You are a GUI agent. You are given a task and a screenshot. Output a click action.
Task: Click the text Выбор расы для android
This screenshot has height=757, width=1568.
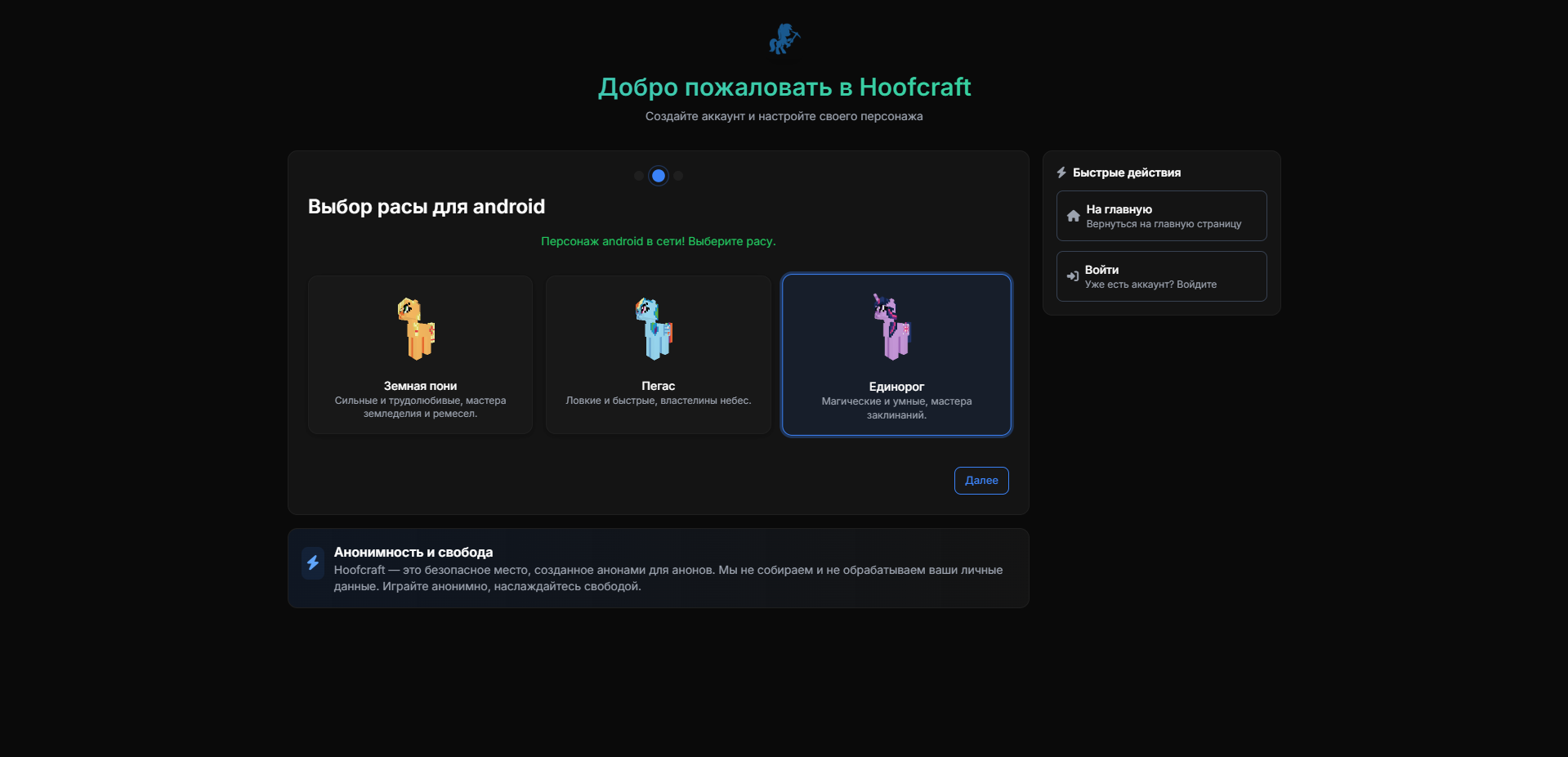pos(427,207)
